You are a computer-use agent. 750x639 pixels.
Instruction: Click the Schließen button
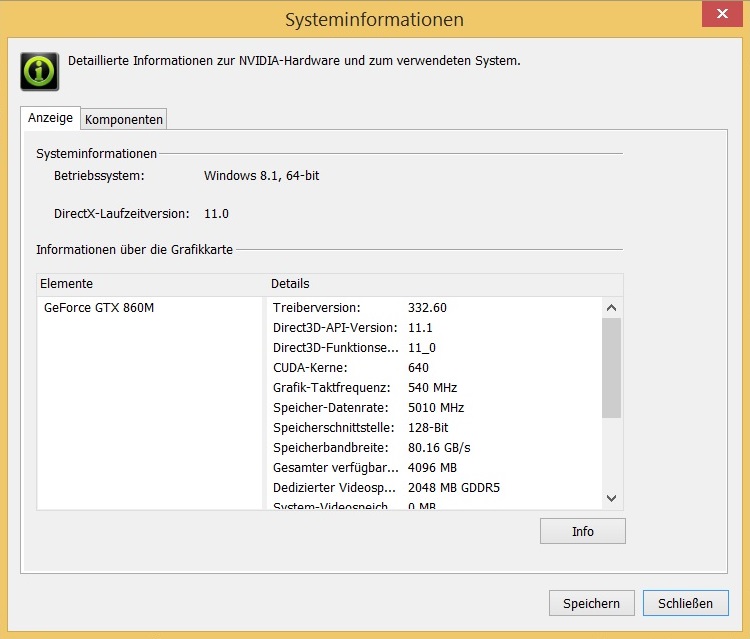pyautogui.click(x=685, y=603)
